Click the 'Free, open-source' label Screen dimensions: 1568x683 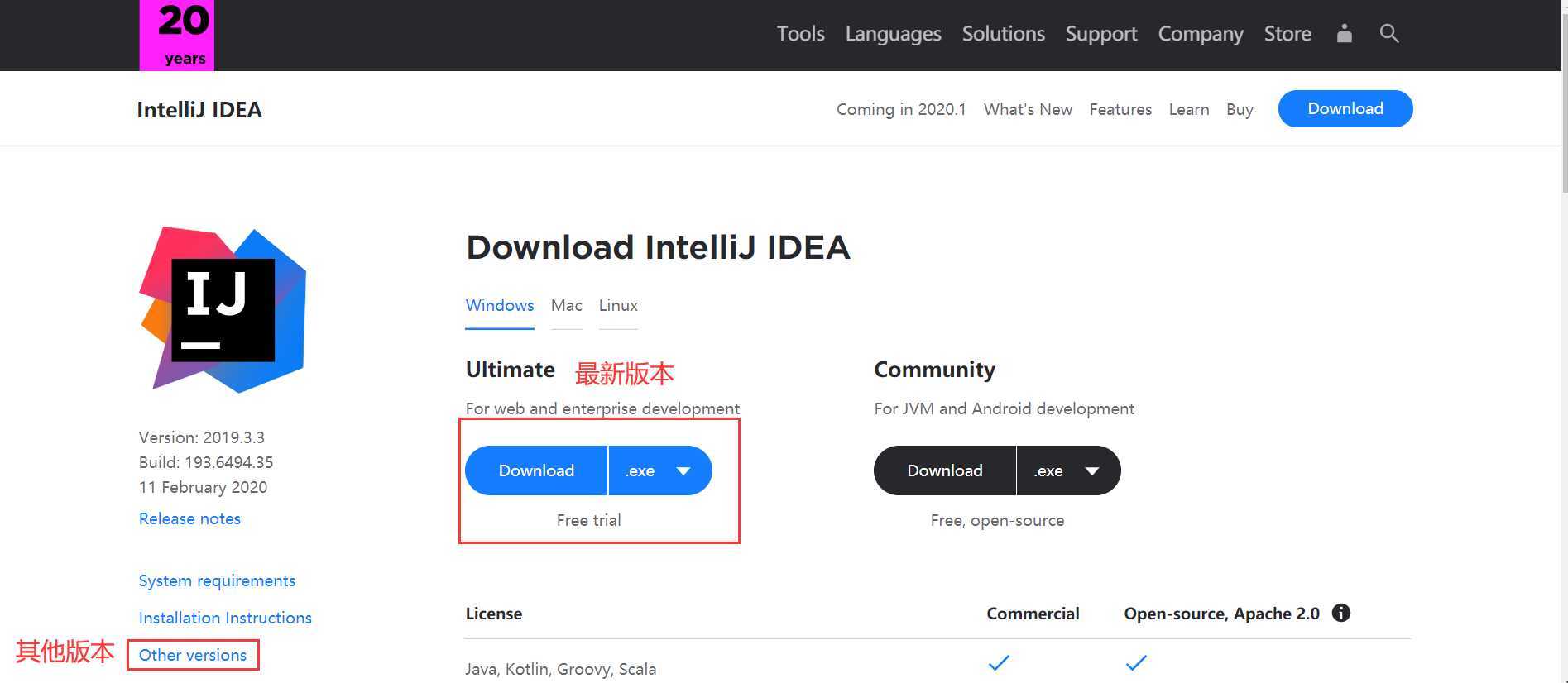[x=997, y=520]
